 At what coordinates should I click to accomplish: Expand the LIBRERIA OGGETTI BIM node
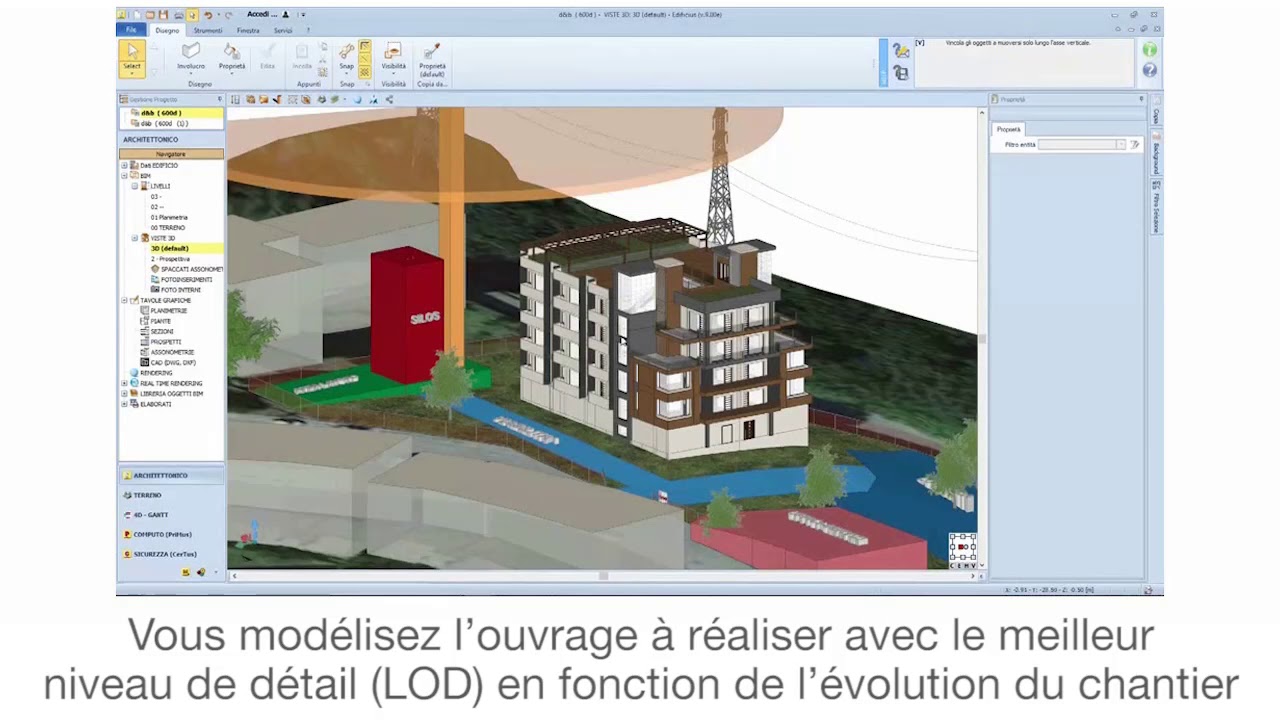click(125, 393)
